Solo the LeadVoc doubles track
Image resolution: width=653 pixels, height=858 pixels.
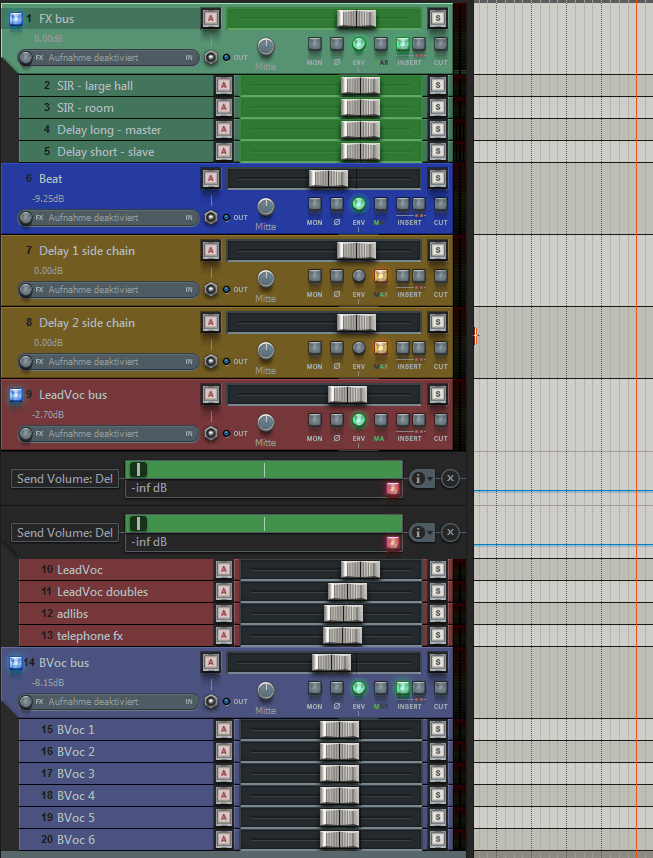[x=437, y=592]
